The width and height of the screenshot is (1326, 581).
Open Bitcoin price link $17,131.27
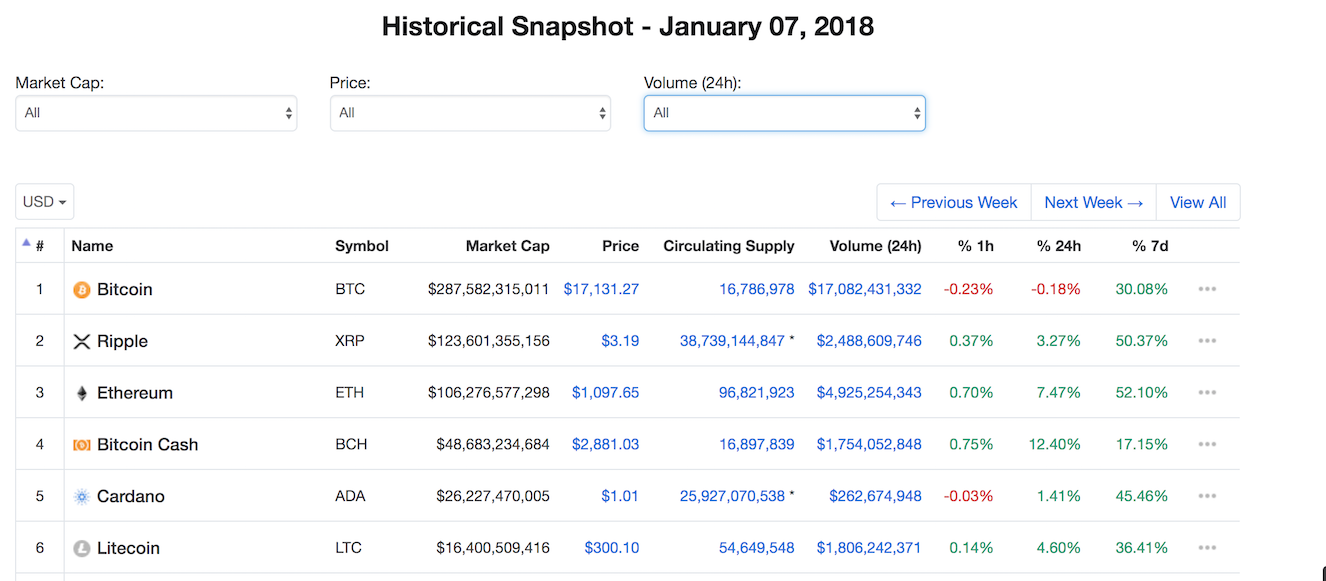click(x=601, y=289)
